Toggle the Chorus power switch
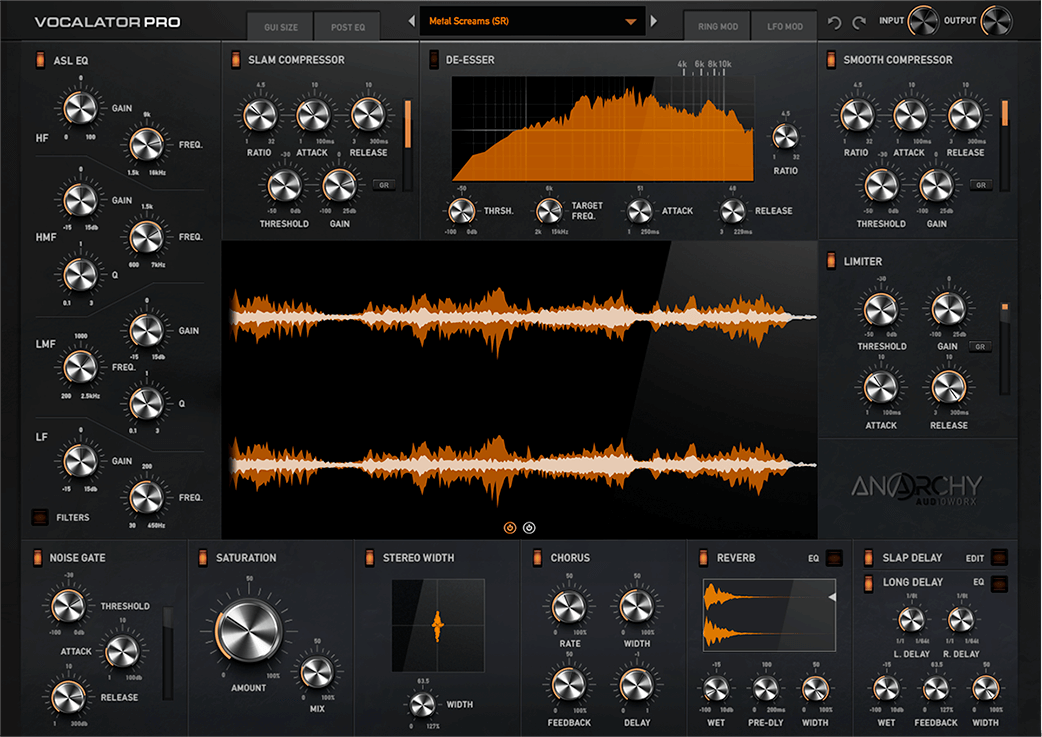This screenshot has height=737, width=1042. (537, 558)
